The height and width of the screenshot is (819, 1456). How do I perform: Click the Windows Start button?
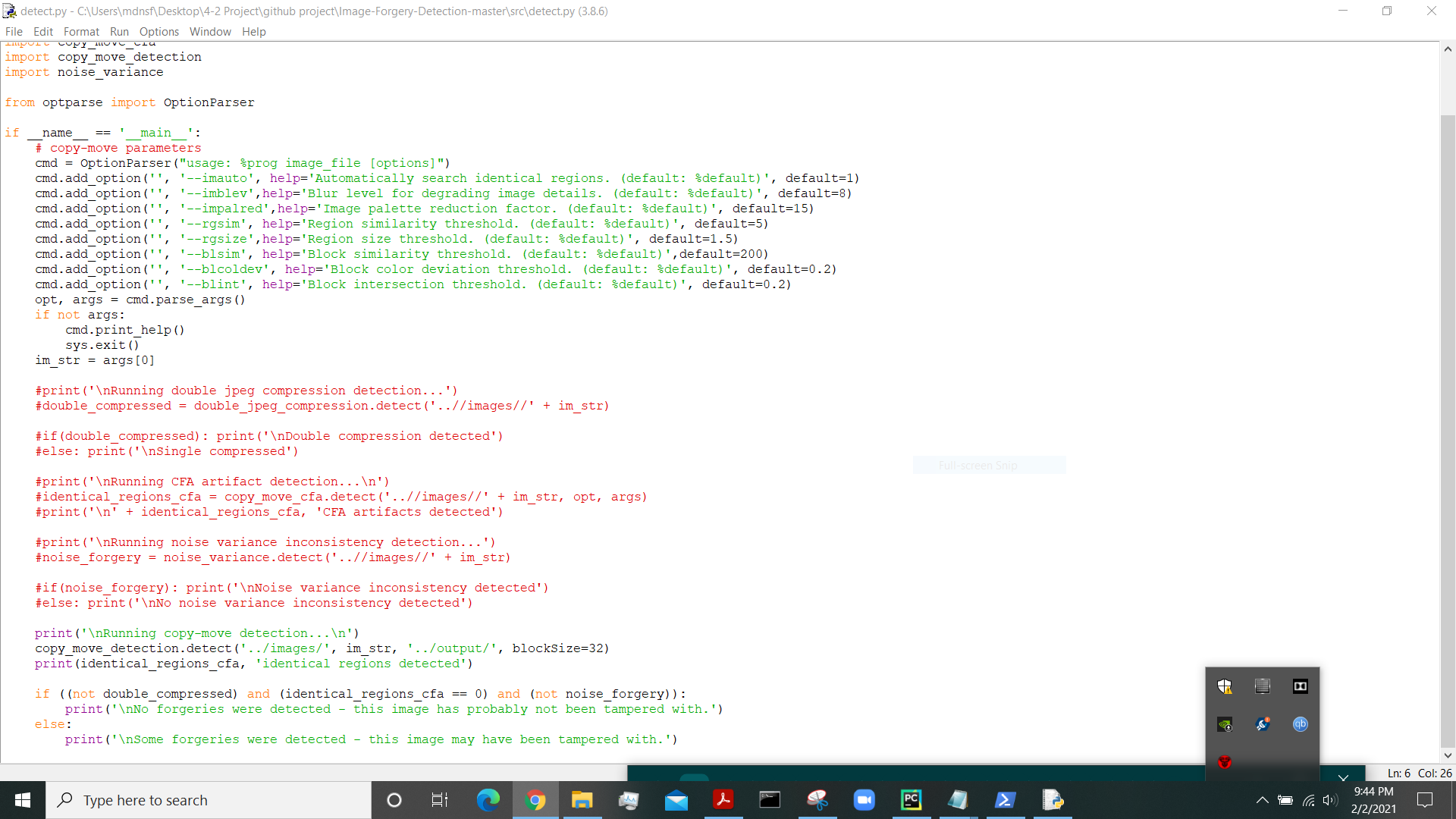[23, 800]
